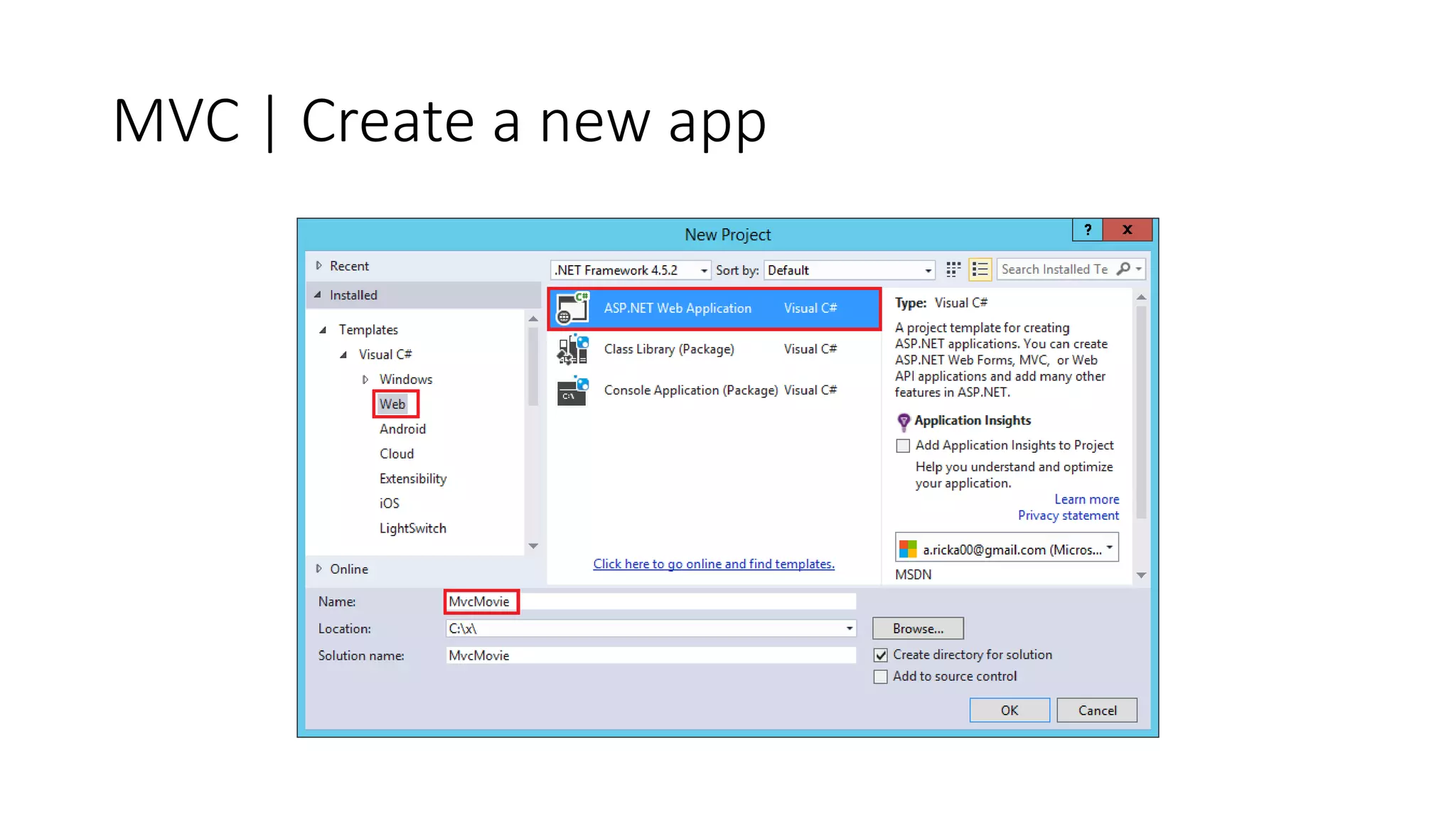Open the dialog help question mark
The height and width of the screenshot is (819, 1456).
[x=1087, y=230]
